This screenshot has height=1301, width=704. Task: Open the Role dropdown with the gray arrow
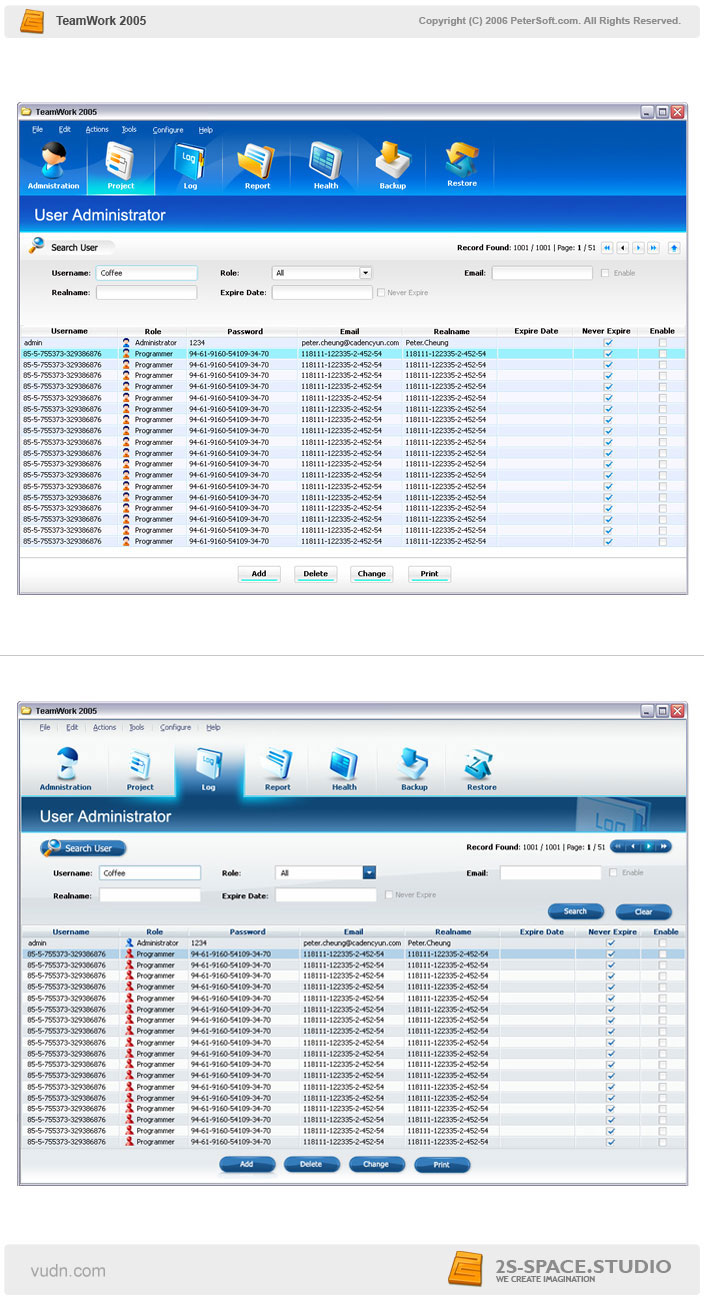pyautogui.click(x=365, y=272)
